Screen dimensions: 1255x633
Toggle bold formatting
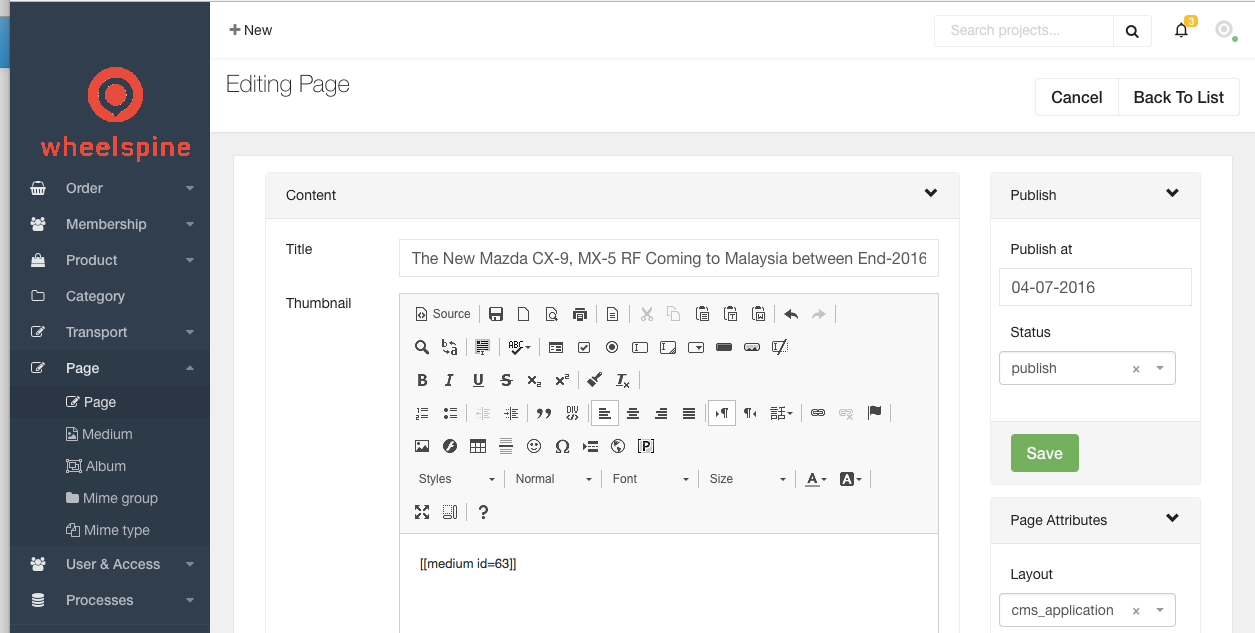422,380
